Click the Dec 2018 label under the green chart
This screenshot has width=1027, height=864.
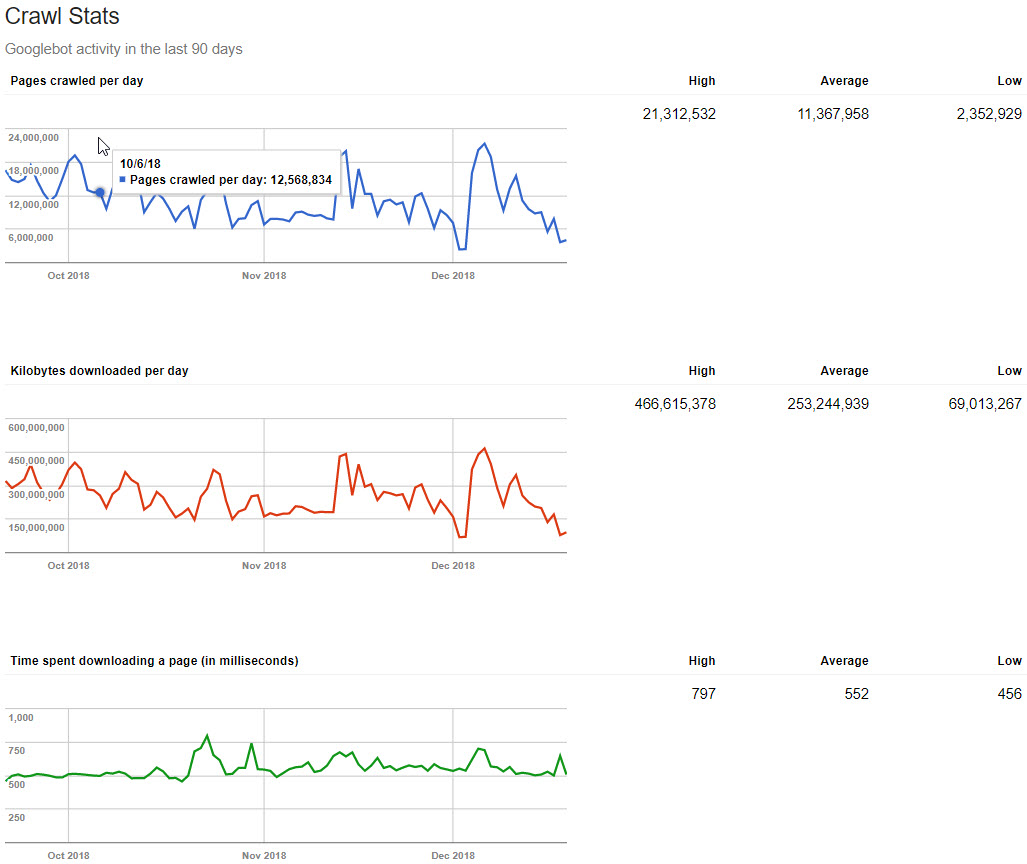click(453, 855)
